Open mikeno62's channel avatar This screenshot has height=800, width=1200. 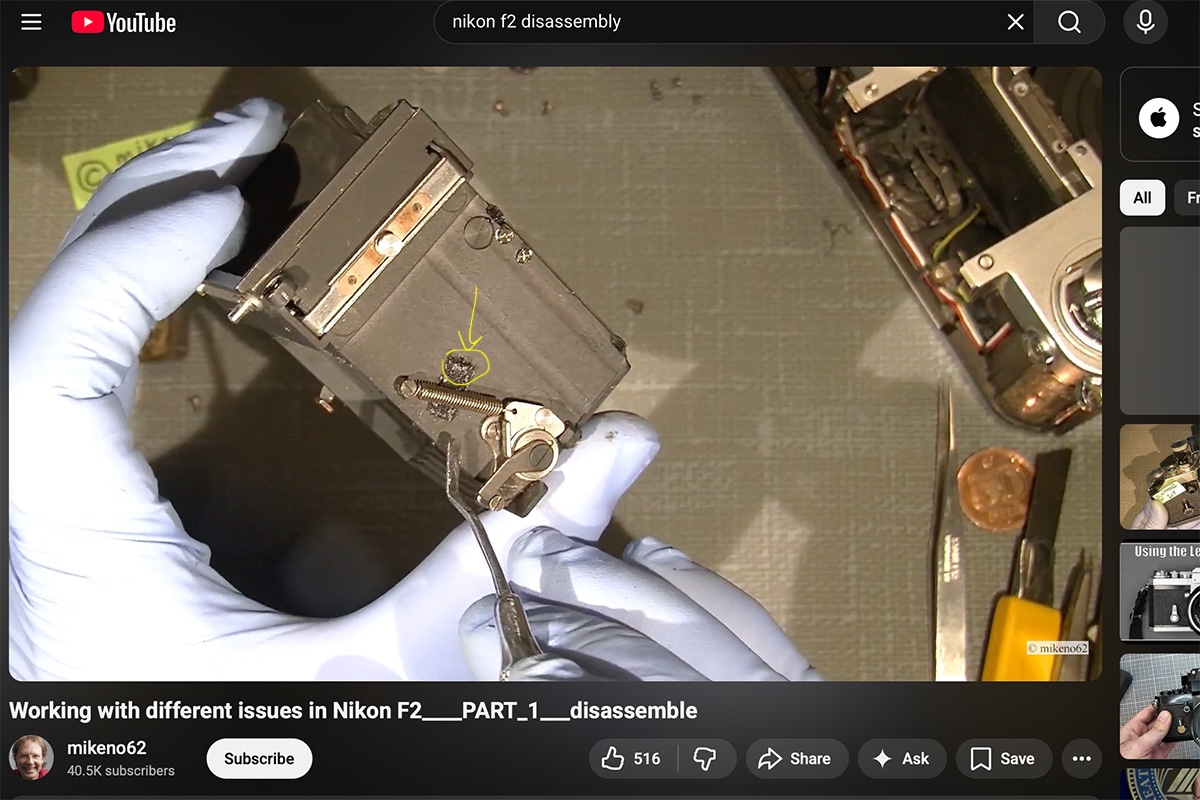pyautogui.click(x=33, y=757)
